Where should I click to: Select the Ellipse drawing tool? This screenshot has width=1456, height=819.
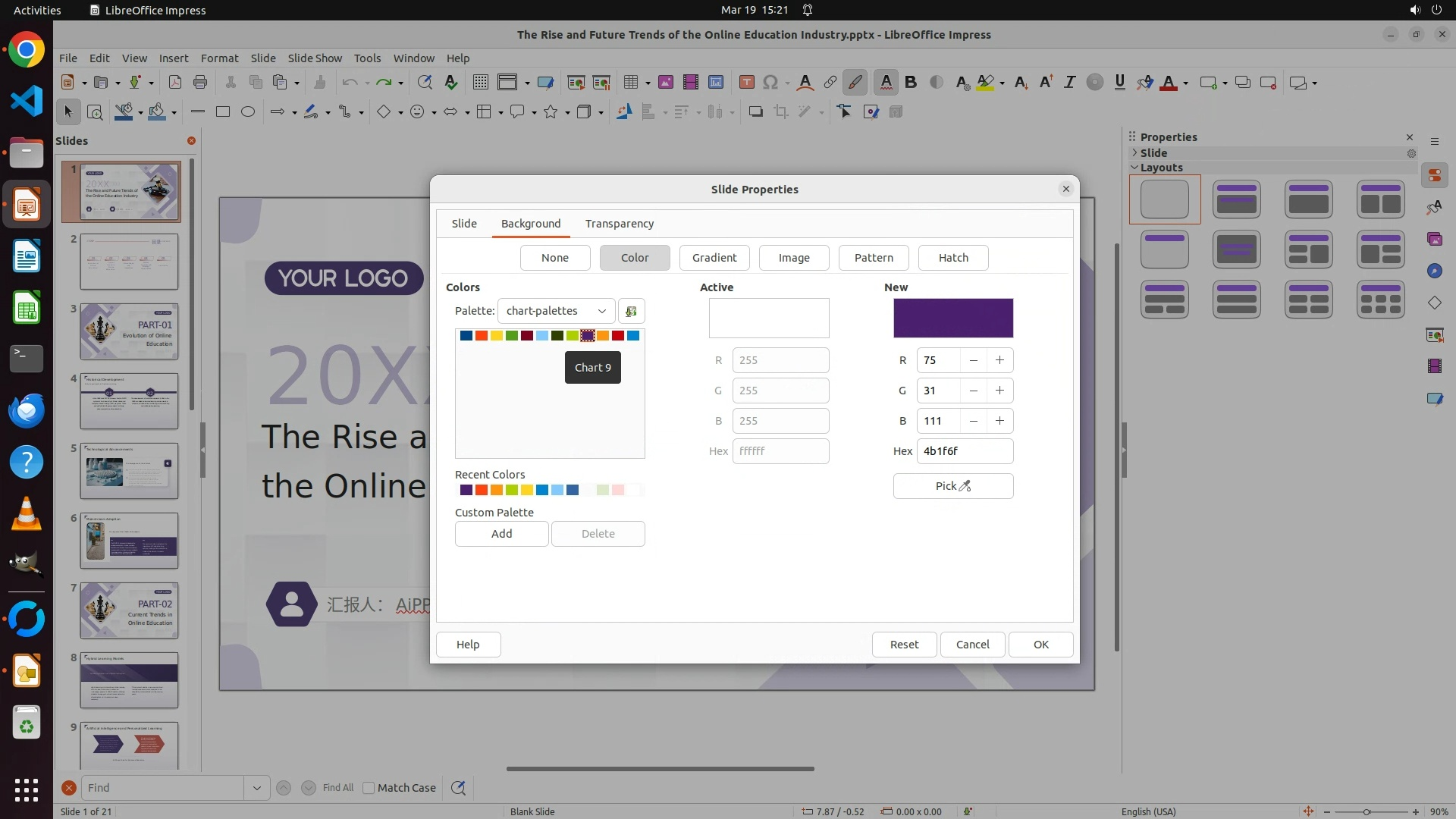click(x=248, y=112)
